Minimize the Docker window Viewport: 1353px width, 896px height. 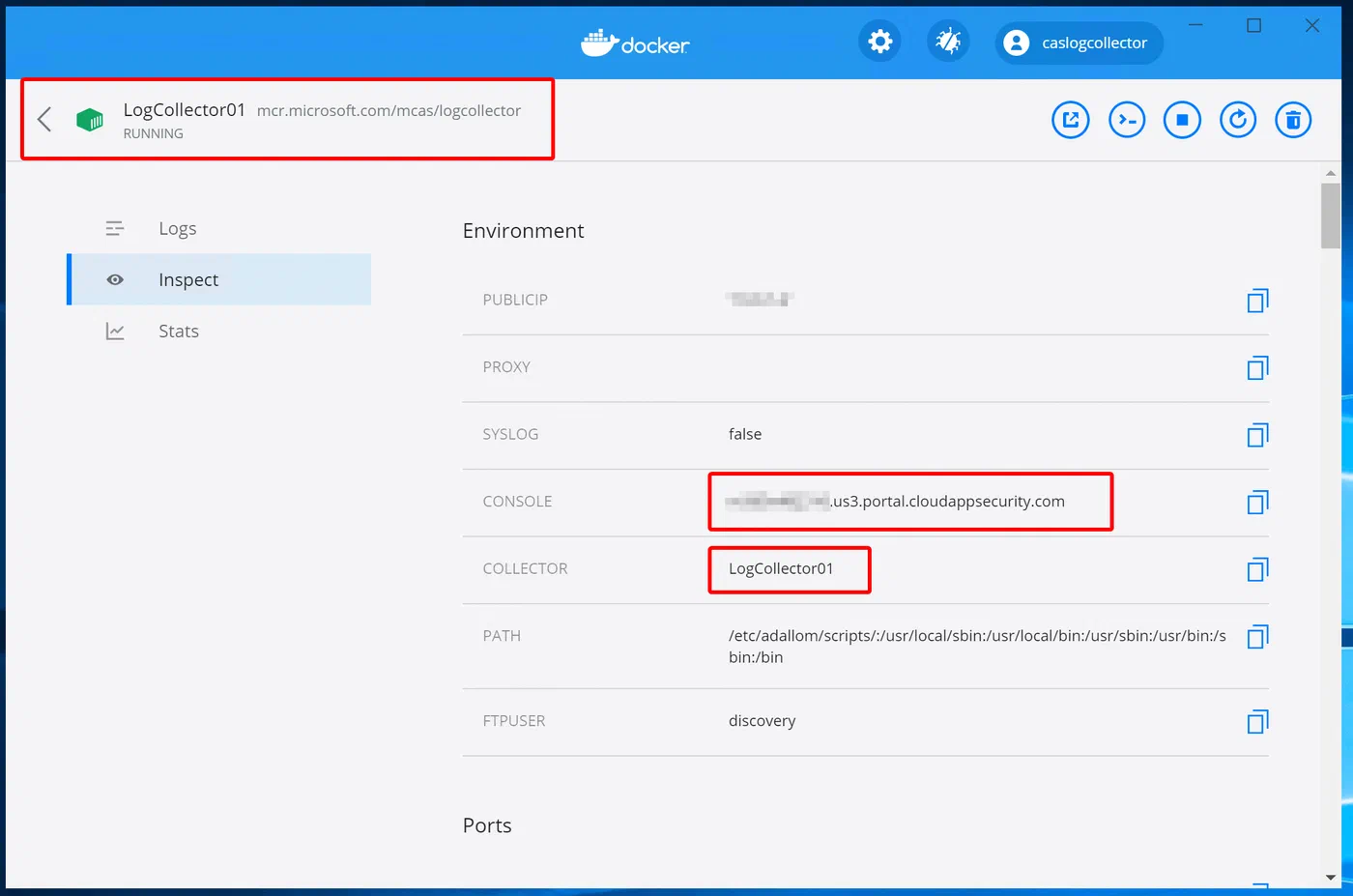pyautogui.click(x=1195, y=25)
